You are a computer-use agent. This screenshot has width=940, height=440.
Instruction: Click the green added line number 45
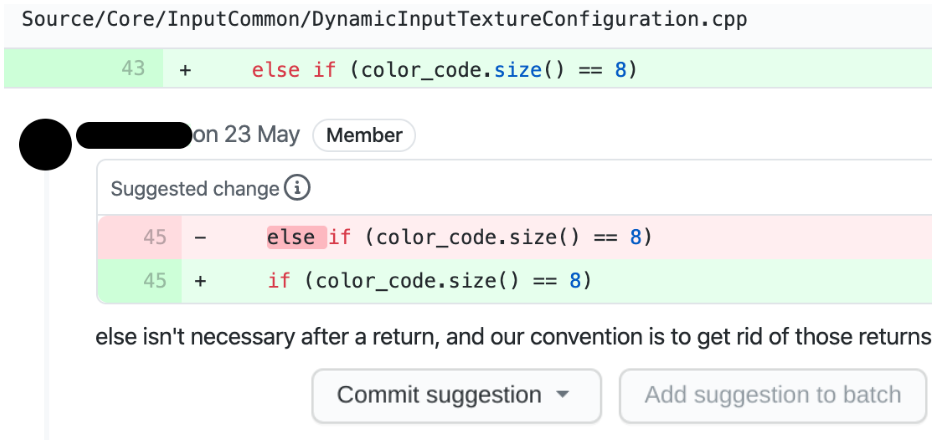[154, 281]
